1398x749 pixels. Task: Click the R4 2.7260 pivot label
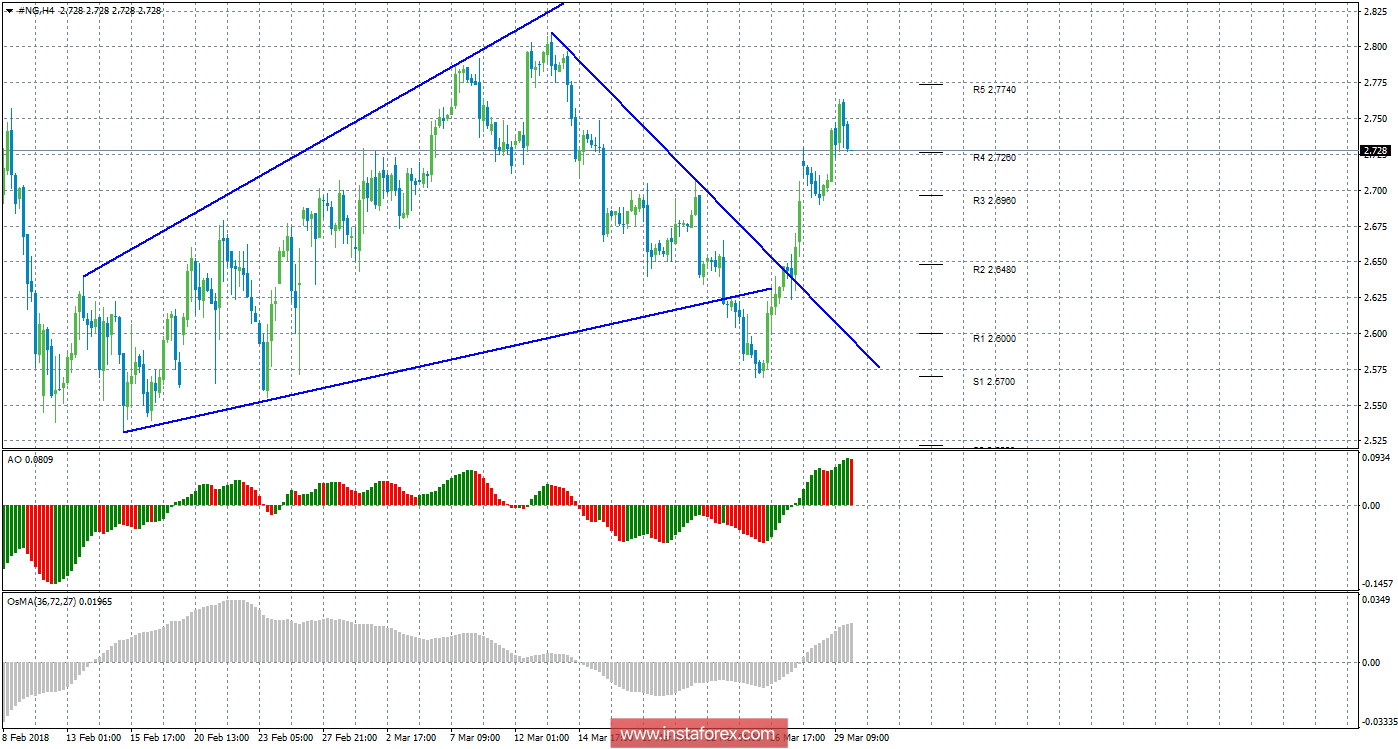click(994, 158)
